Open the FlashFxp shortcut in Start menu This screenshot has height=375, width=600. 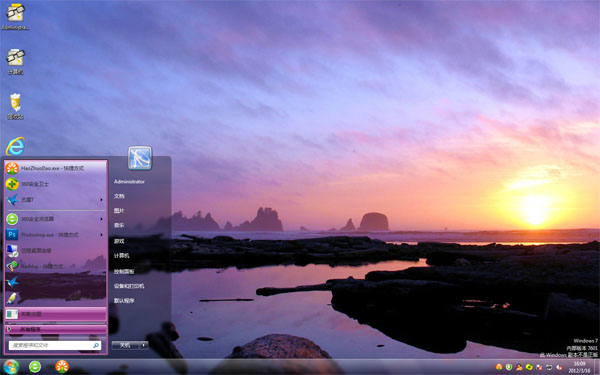(56, 266)
